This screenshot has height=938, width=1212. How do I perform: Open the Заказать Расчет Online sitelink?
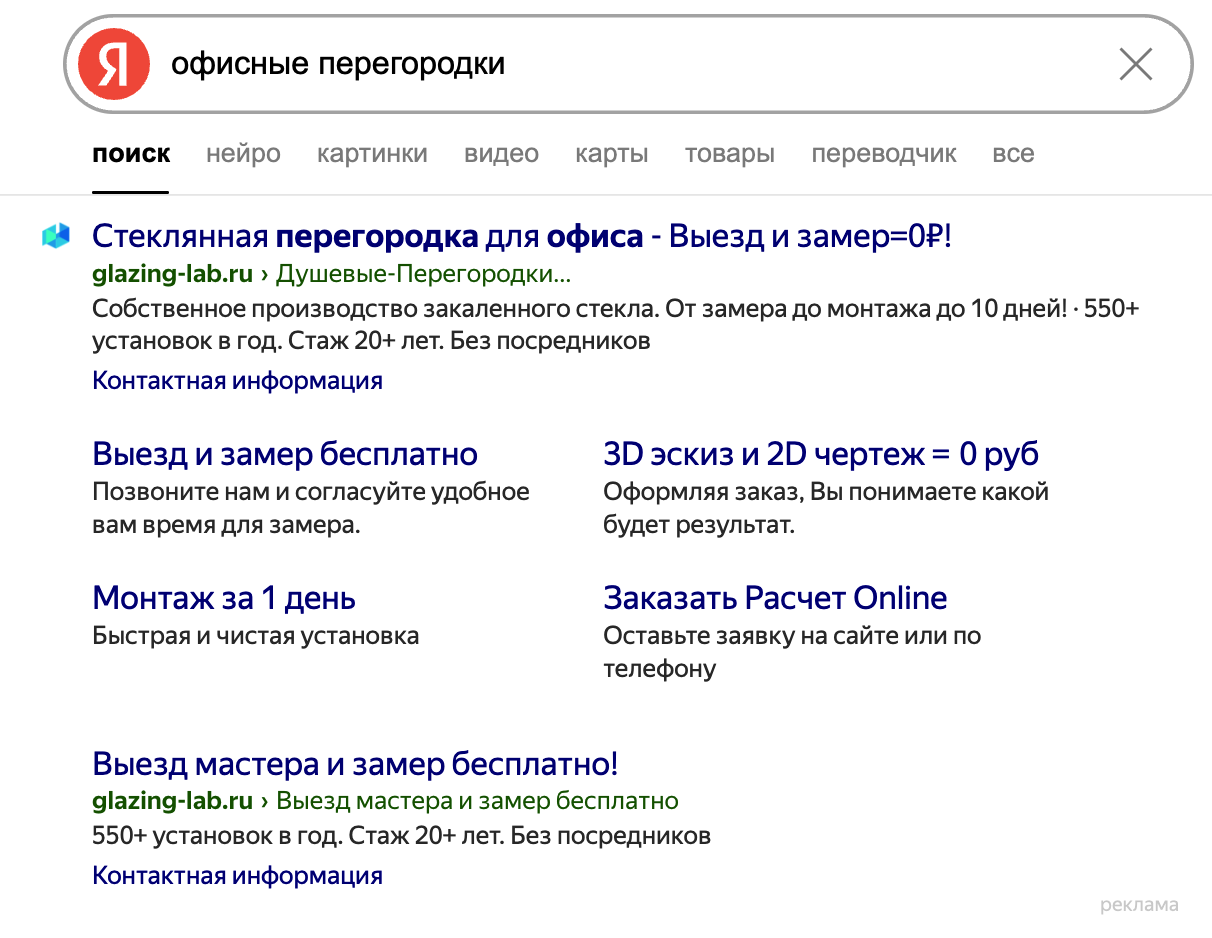[x=775, y=598]
